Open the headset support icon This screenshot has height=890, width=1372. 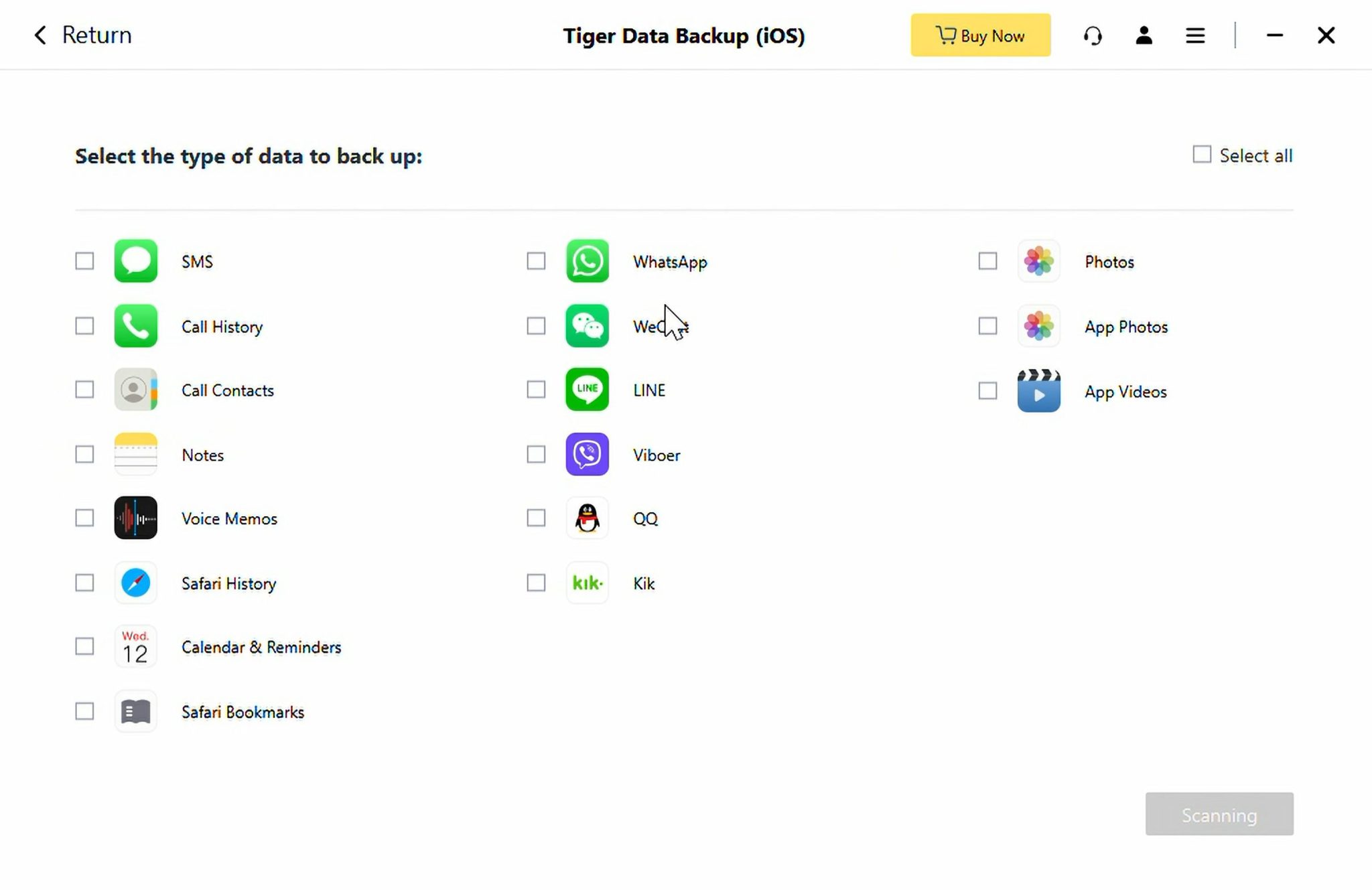(1093, 35)
